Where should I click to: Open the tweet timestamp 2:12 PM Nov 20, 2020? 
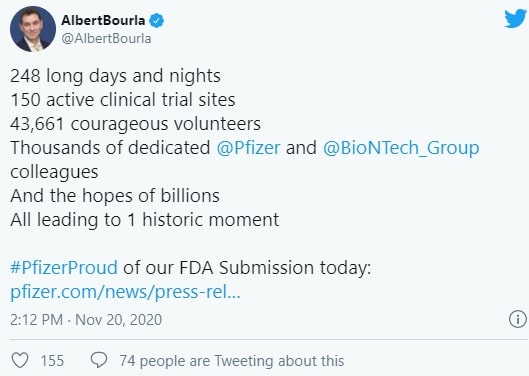(x=86, y=320)
